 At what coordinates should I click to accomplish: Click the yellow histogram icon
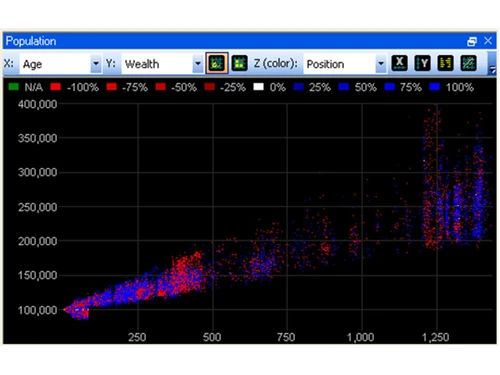click(445, 63)
